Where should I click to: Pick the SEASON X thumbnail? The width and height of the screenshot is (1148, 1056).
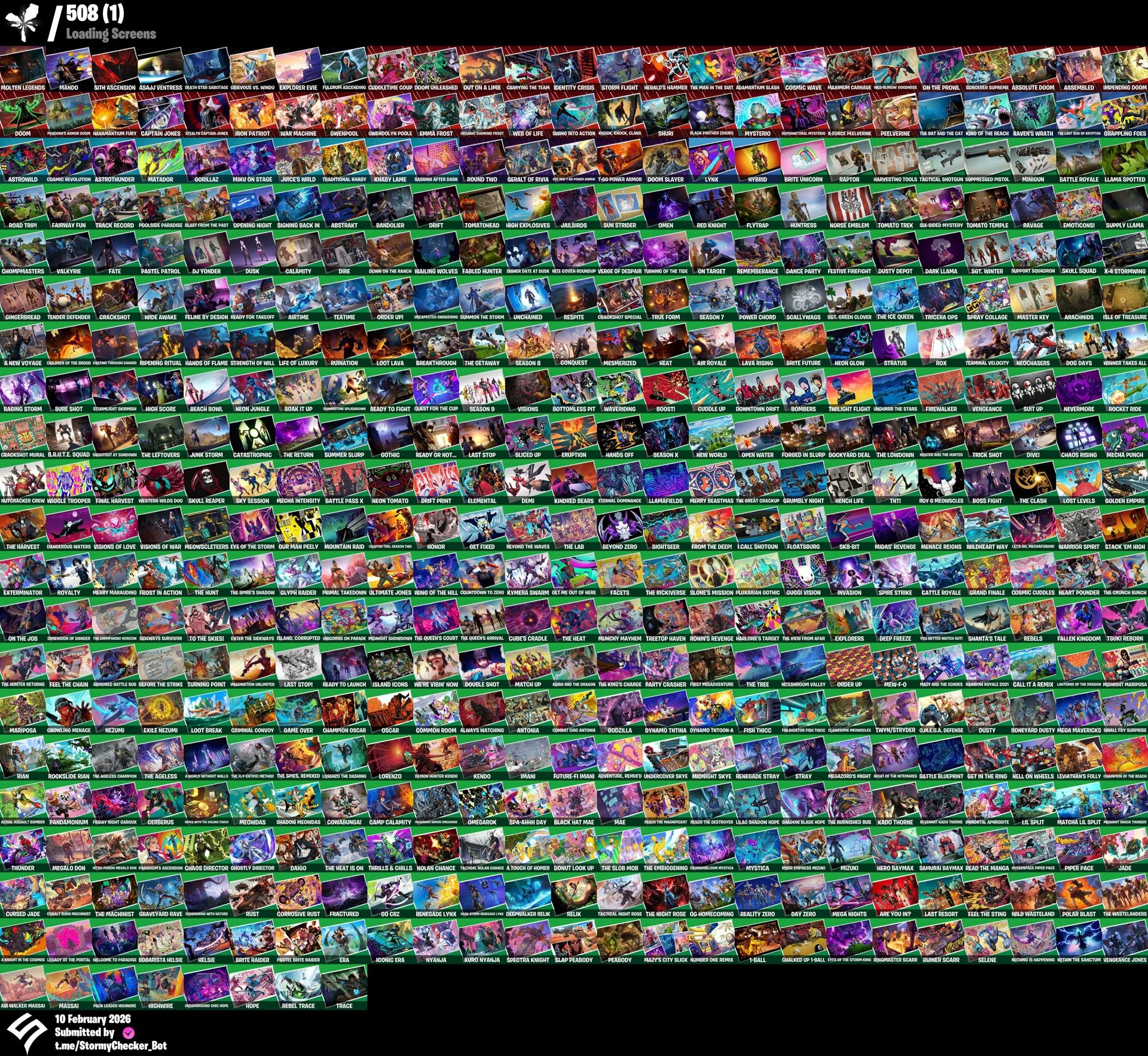click(x=665, y=435)
